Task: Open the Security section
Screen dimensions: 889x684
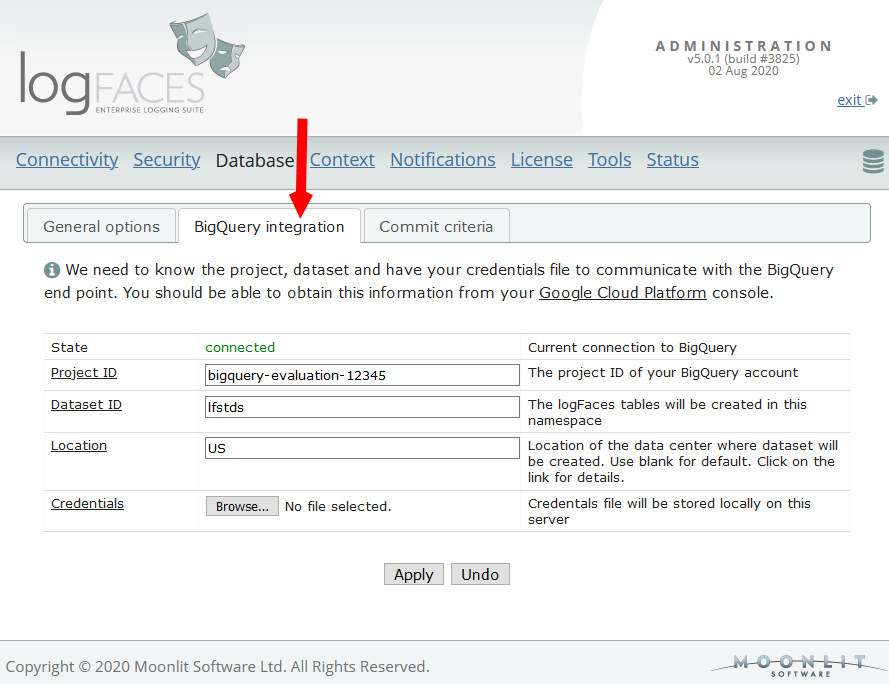Action: pyautogui.click(x=167, y=160)
